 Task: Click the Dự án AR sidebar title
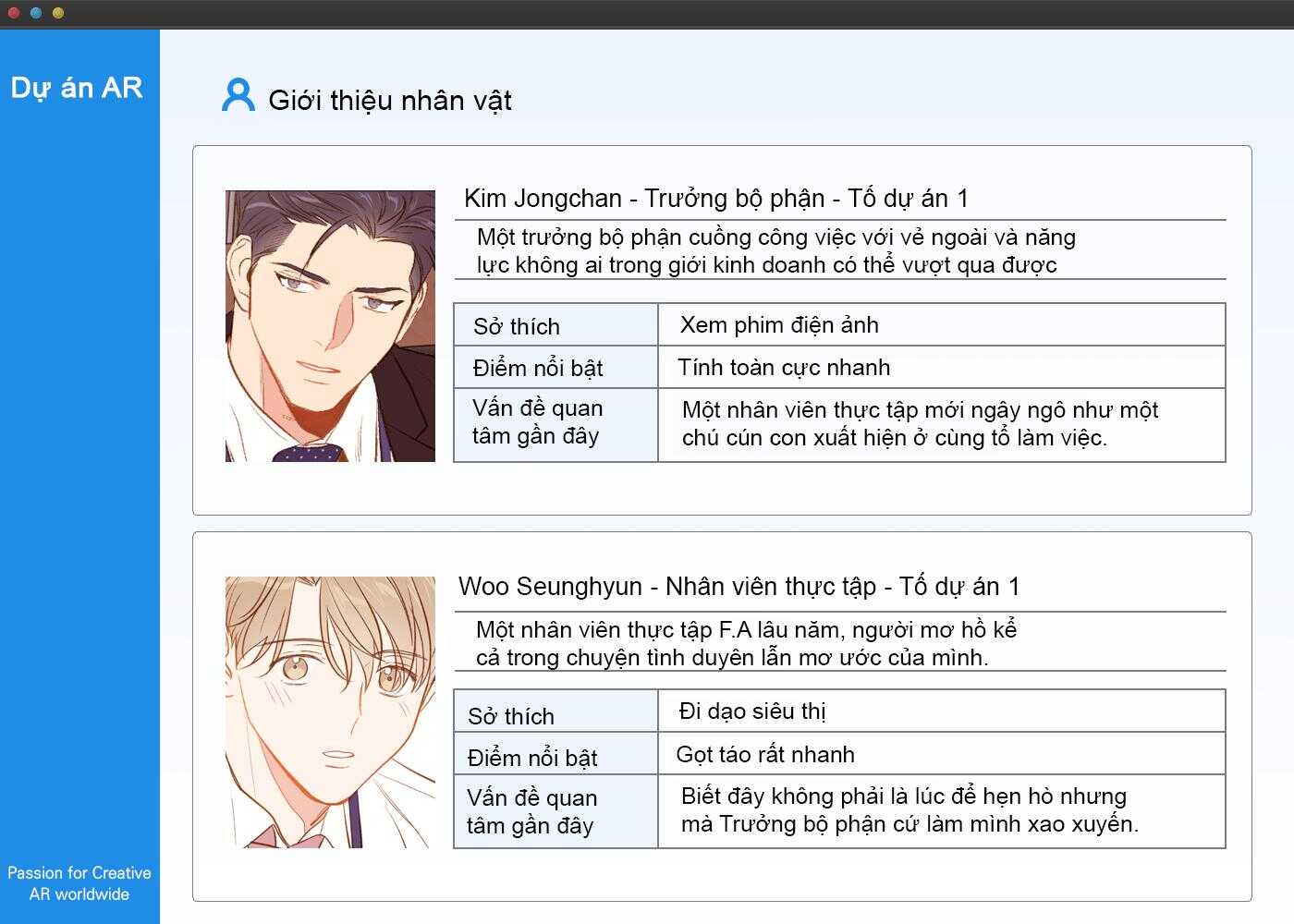click(77, 88)
